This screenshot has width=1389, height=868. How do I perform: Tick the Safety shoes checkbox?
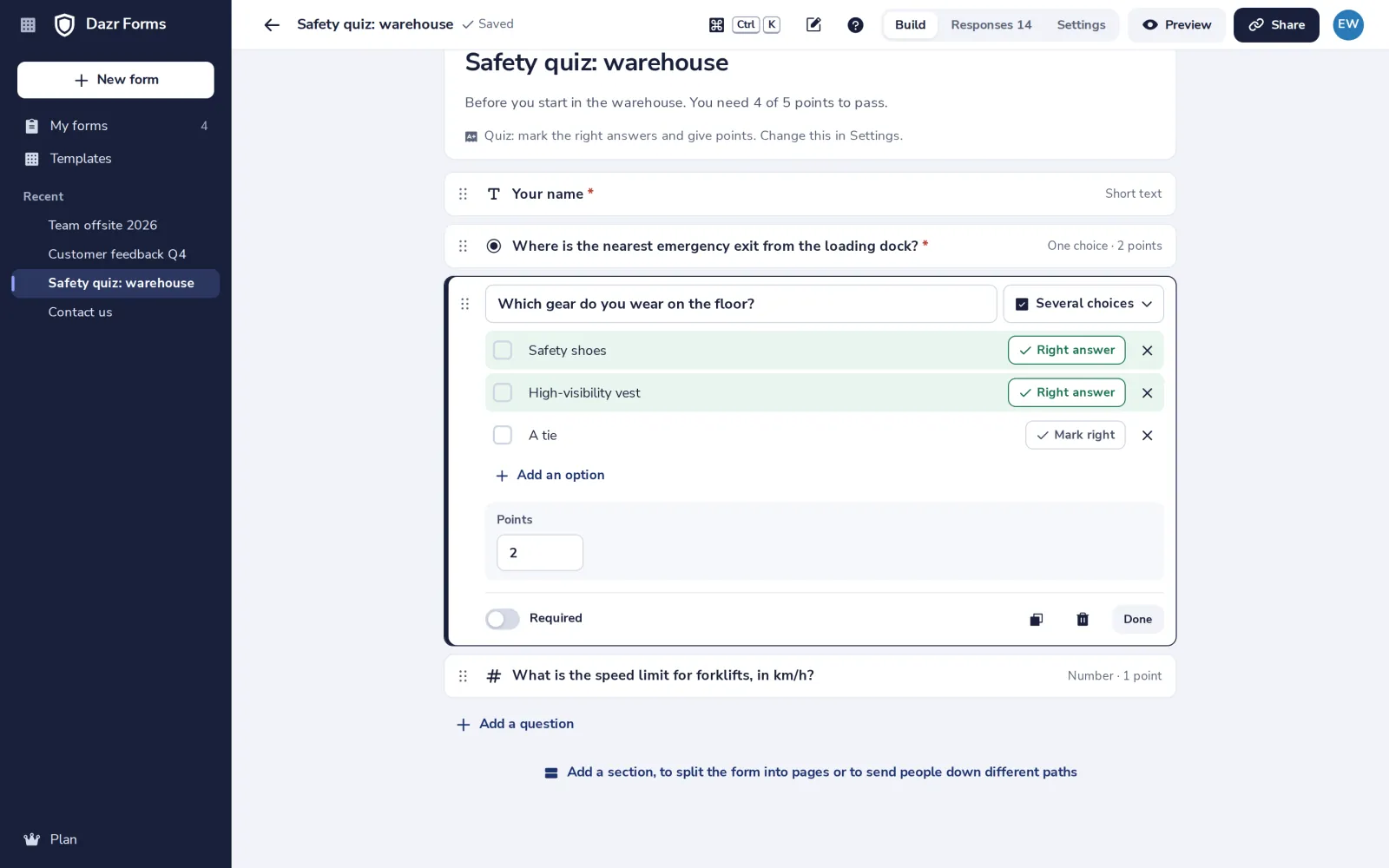coord(503,350)
